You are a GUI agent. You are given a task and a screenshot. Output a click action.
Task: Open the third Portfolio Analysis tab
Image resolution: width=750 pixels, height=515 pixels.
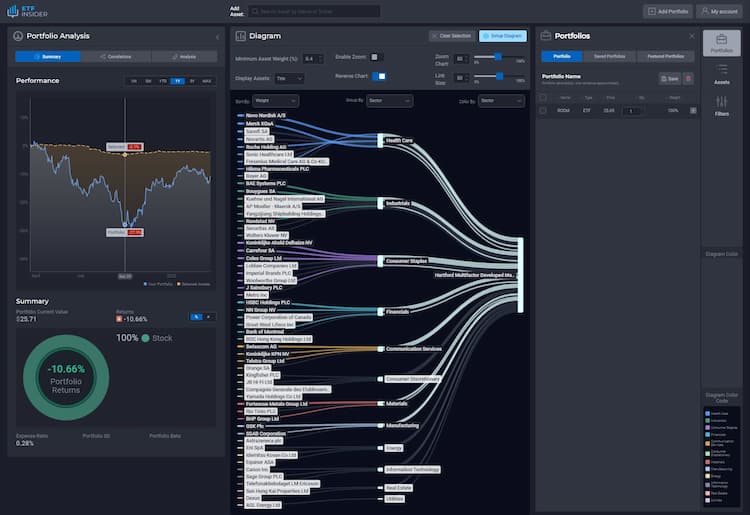[x=184, y=56]
